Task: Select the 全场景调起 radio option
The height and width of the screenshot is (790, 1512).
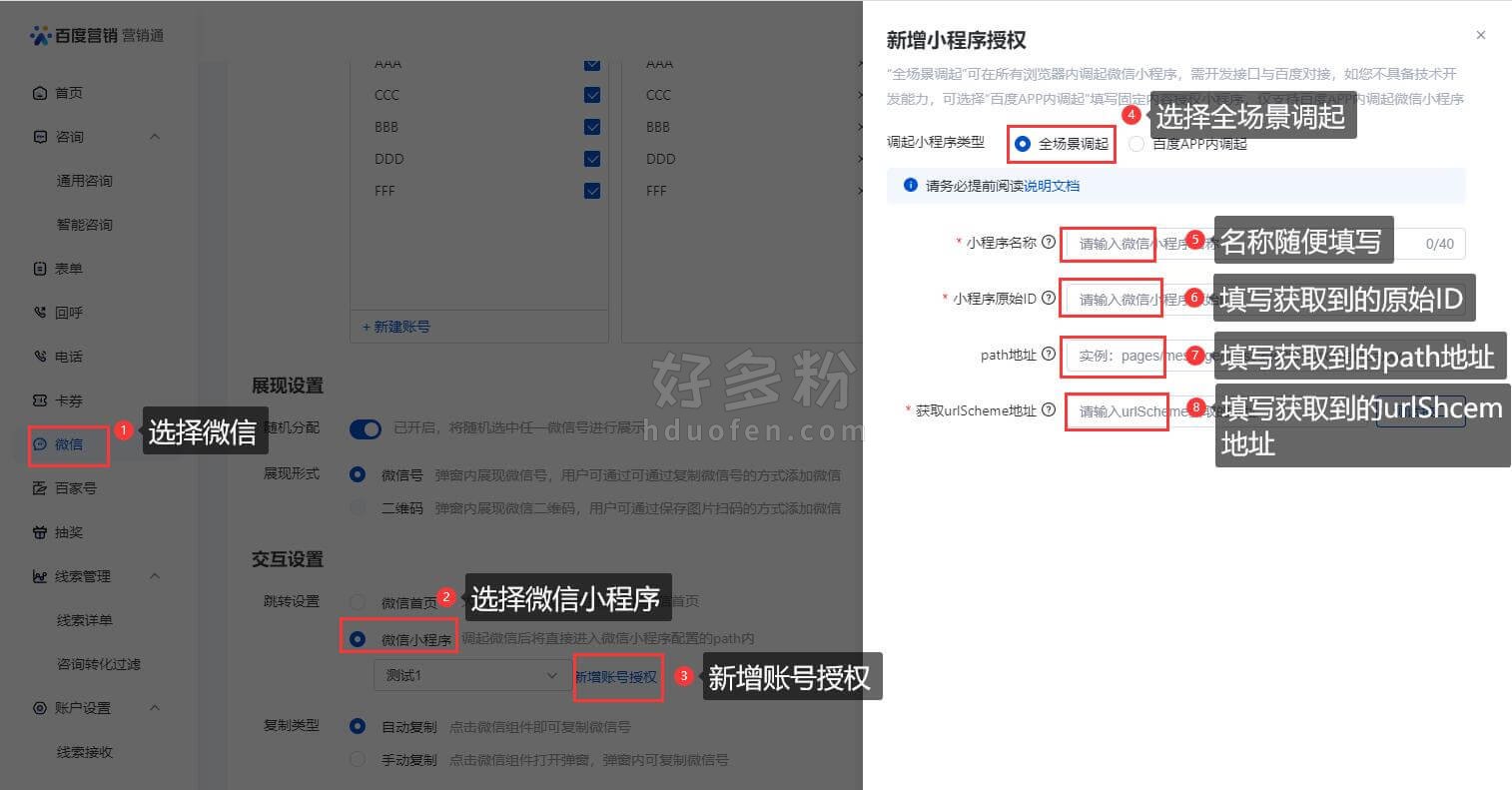Action: point(1022,144)
